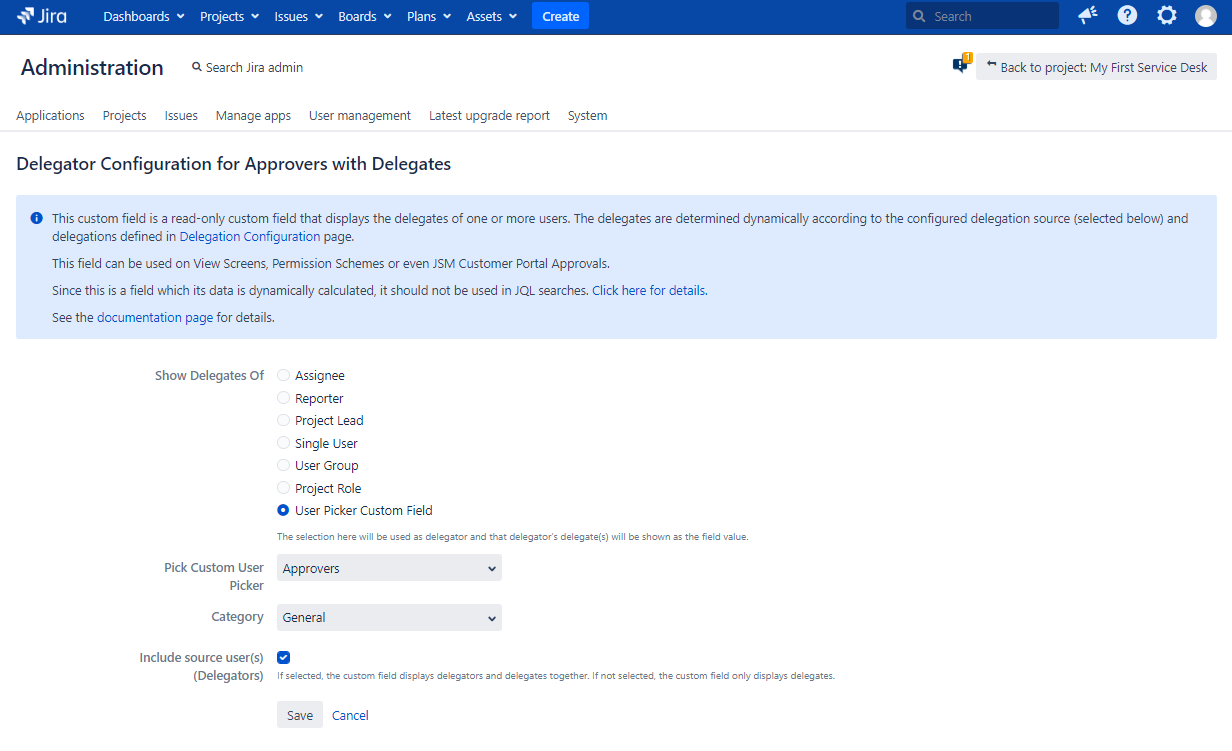Open the Manage apps tab
The height and width of the screenshot is (751, 1232).
[x=253, y=116]
